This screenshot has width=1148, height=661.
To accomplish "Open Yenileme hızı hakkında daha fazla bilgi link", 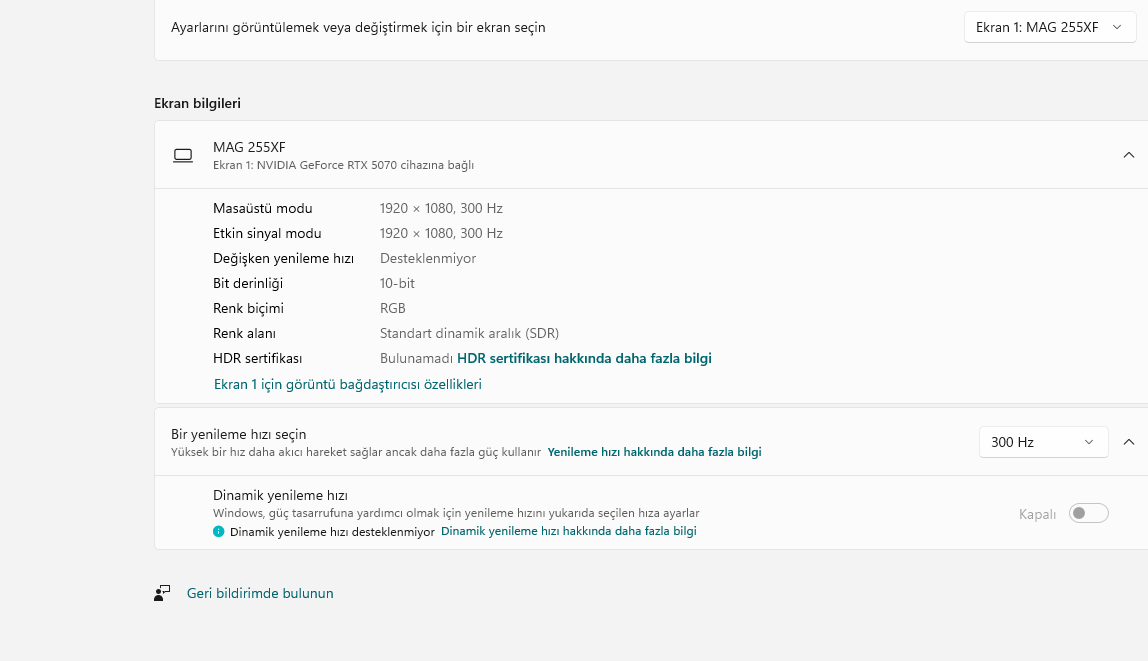I will point(655,452).
